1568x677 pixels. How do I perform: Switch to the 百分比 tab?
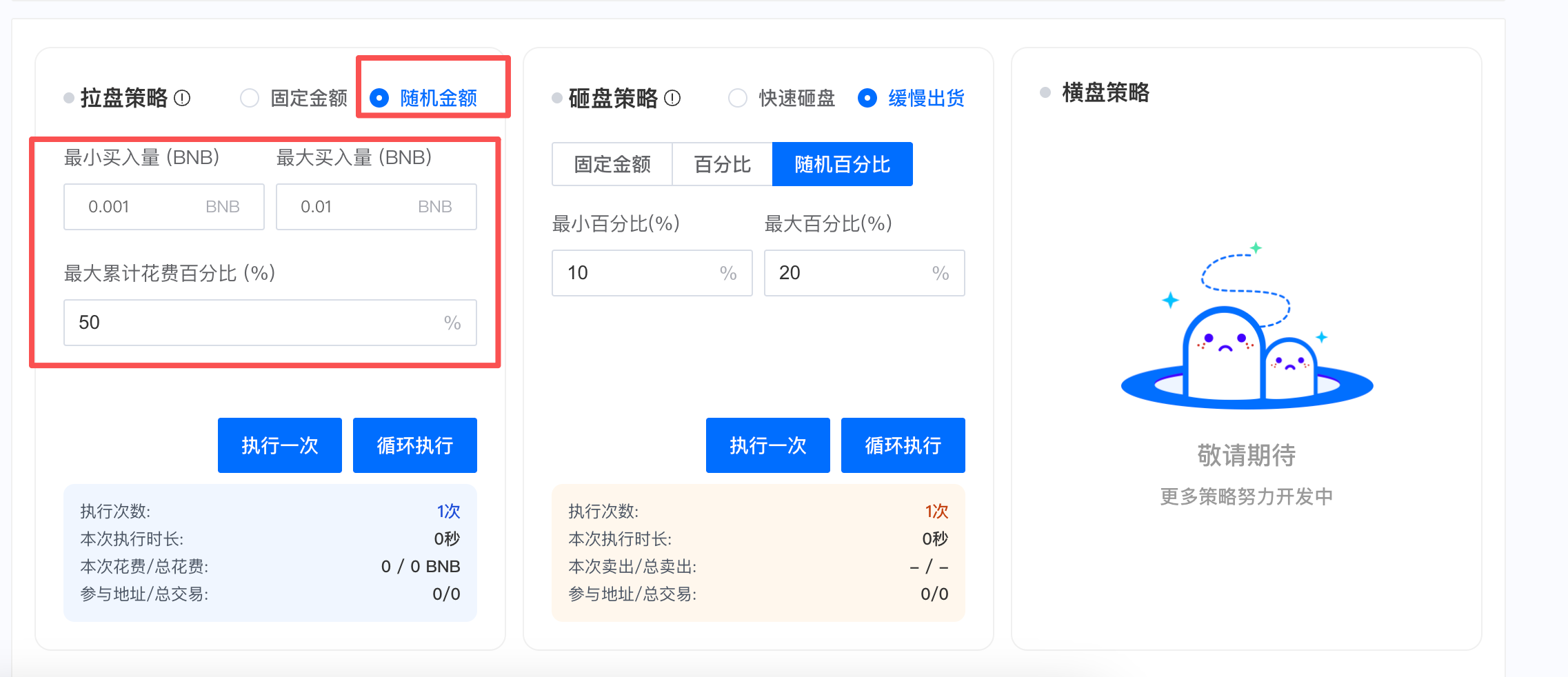pos(722,164)
